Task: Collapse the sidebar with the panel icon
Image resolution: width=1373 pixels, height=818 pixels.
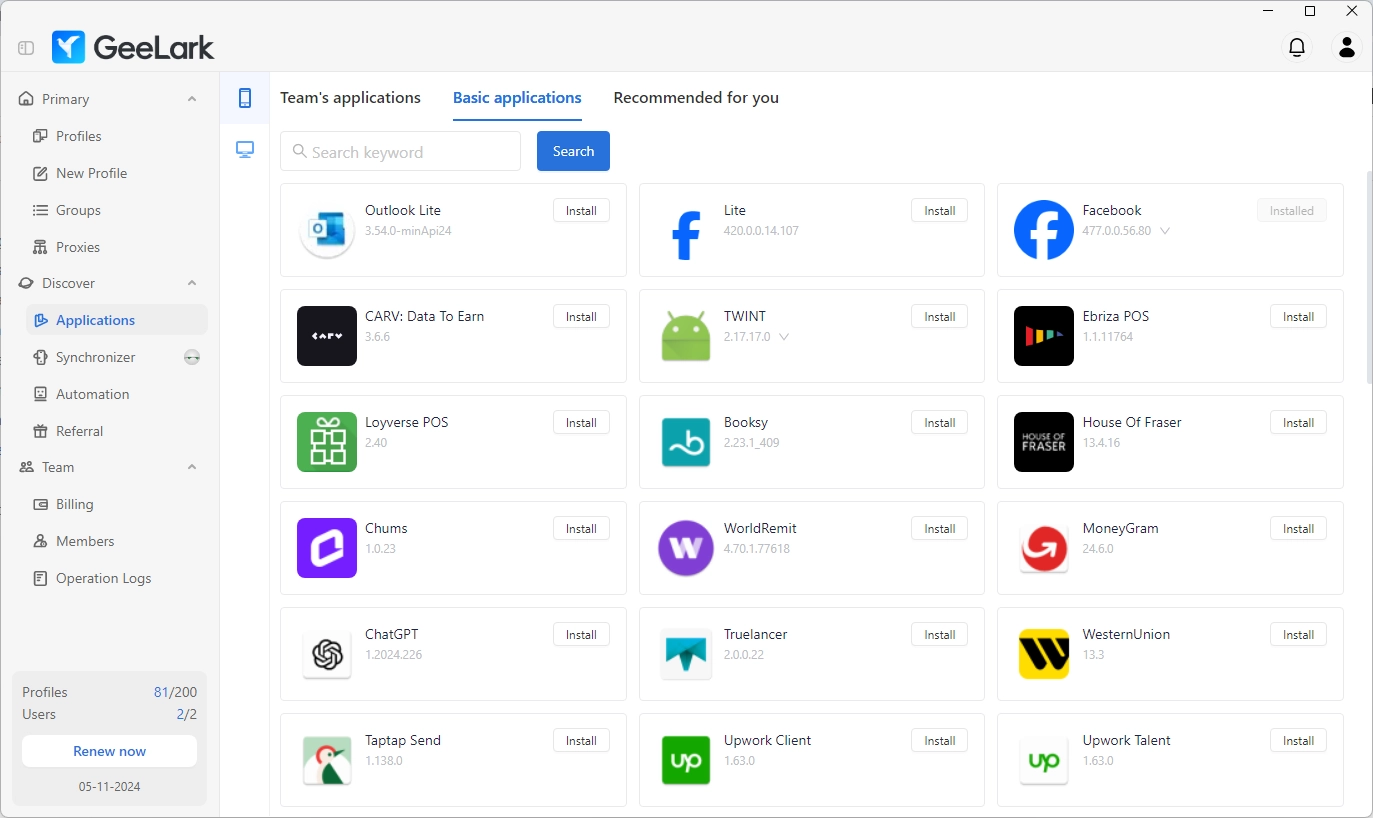Action: pos(25,46)
